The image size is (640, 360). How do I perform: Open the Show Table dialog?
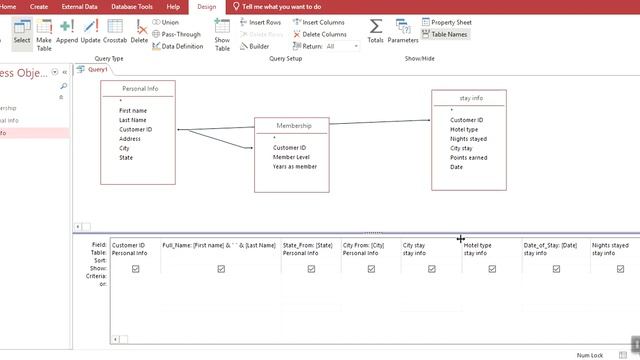[222, 35]
